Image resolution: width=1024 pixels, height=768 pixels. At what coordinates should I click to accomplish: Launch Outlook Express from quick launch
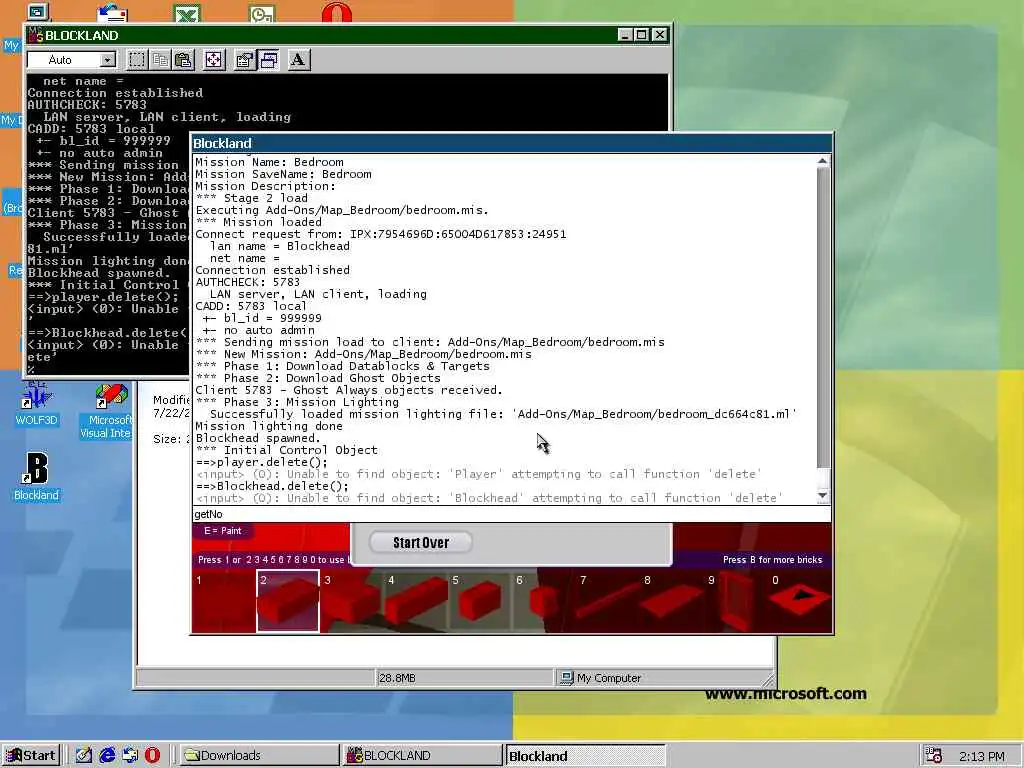pyautogui.click(x=130, y=756)
